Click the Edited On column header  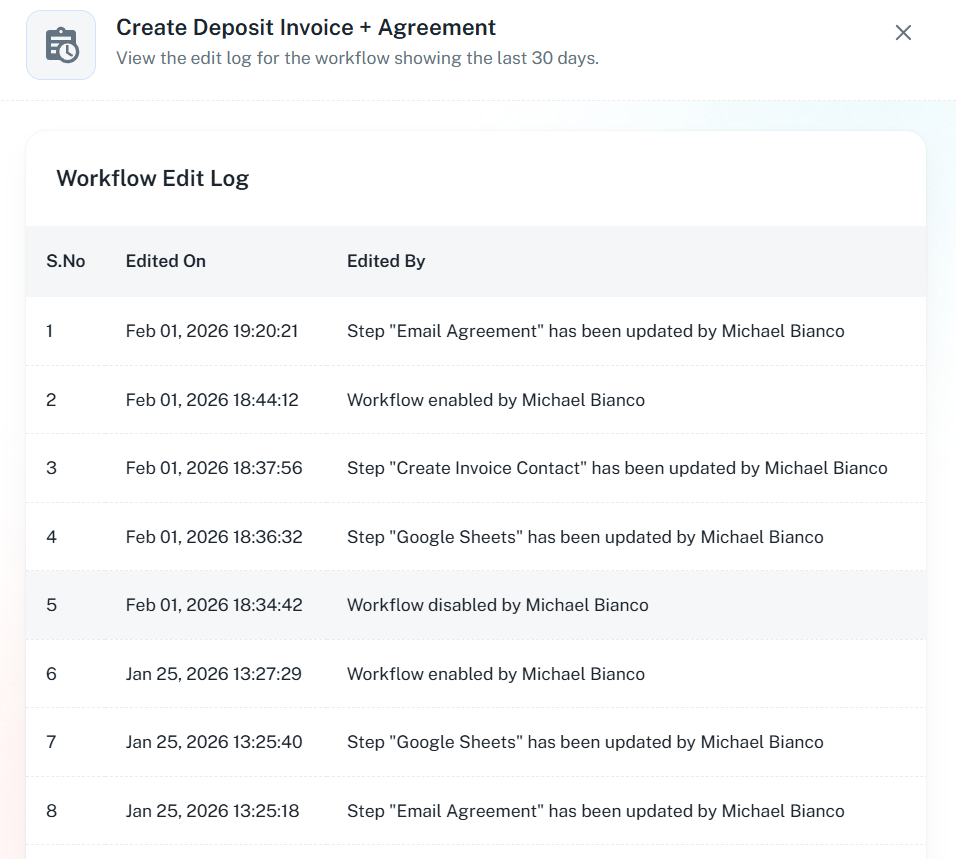click(166, 261)
